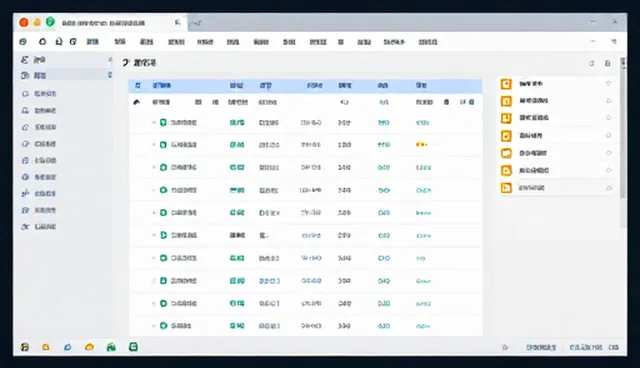Open the orange cloud icon in the taskbar

tap(89, 347)
